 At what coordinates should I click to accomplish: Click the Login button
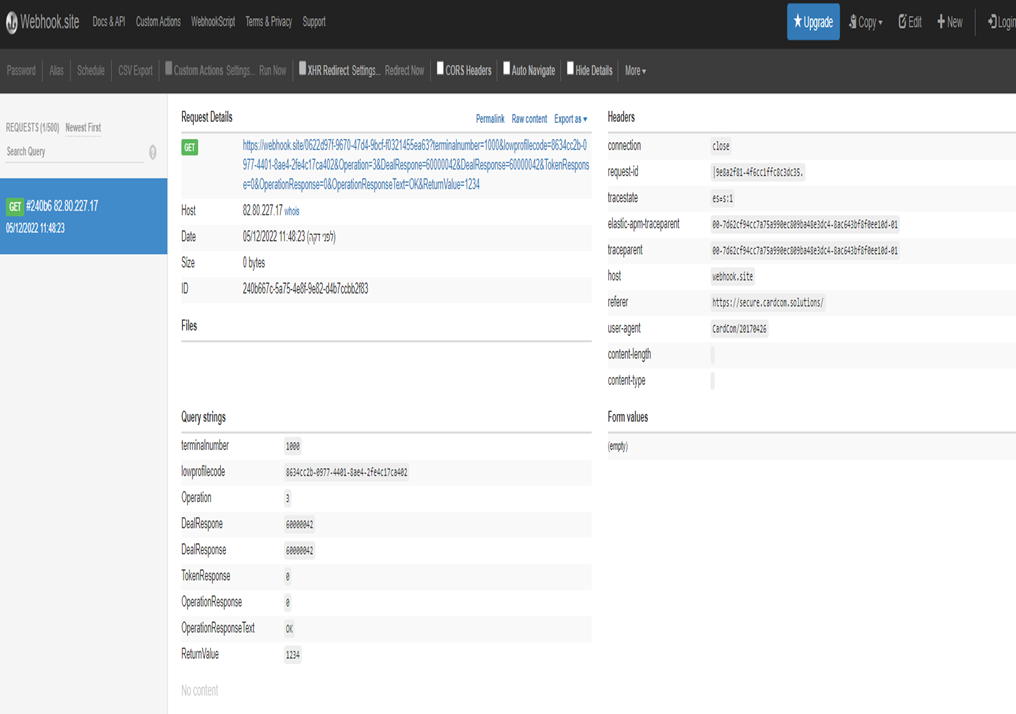[1001, 22]
